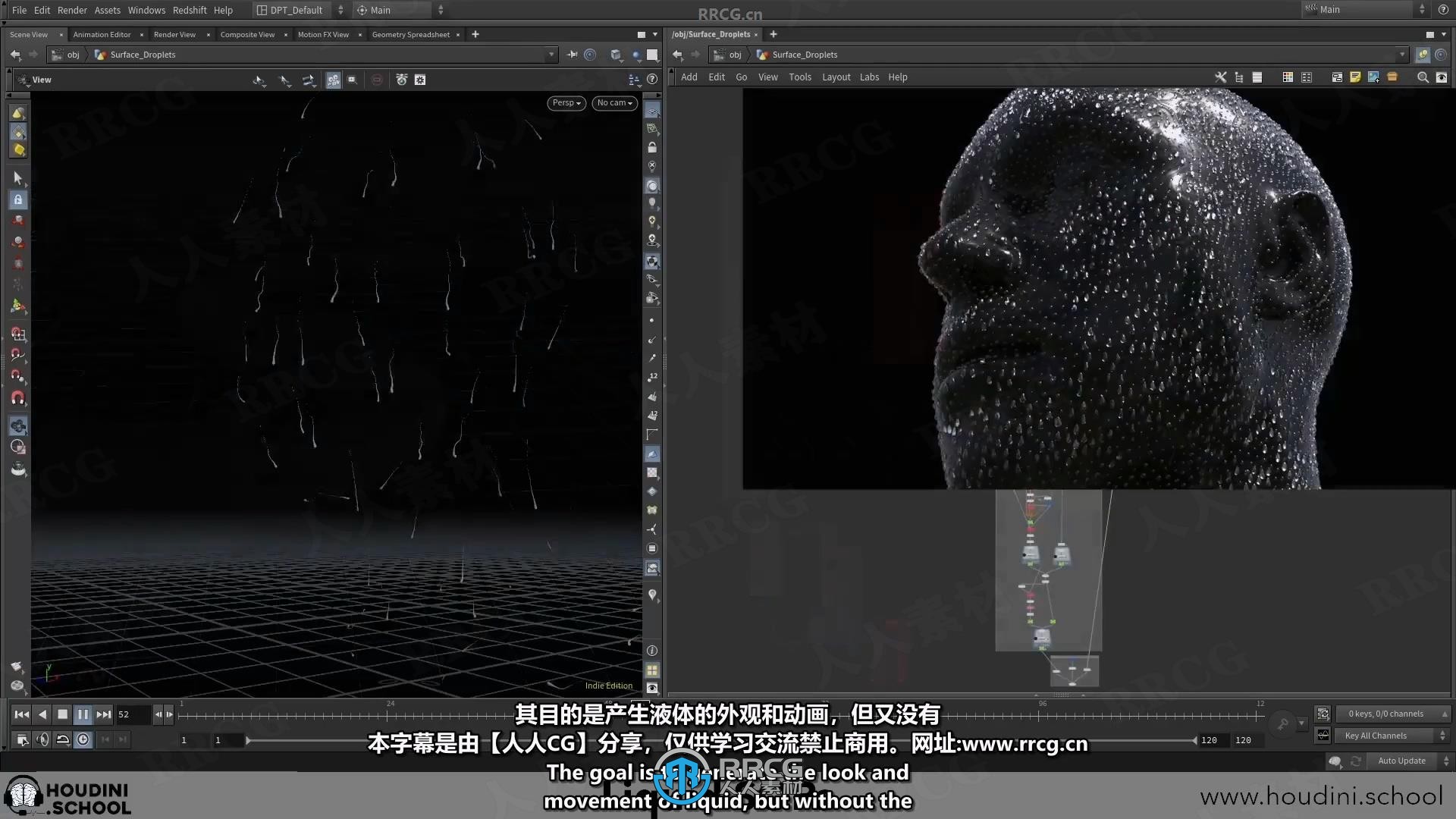Add a new pane tab with plus after Geometry Spreadsheet

(475, 35)
